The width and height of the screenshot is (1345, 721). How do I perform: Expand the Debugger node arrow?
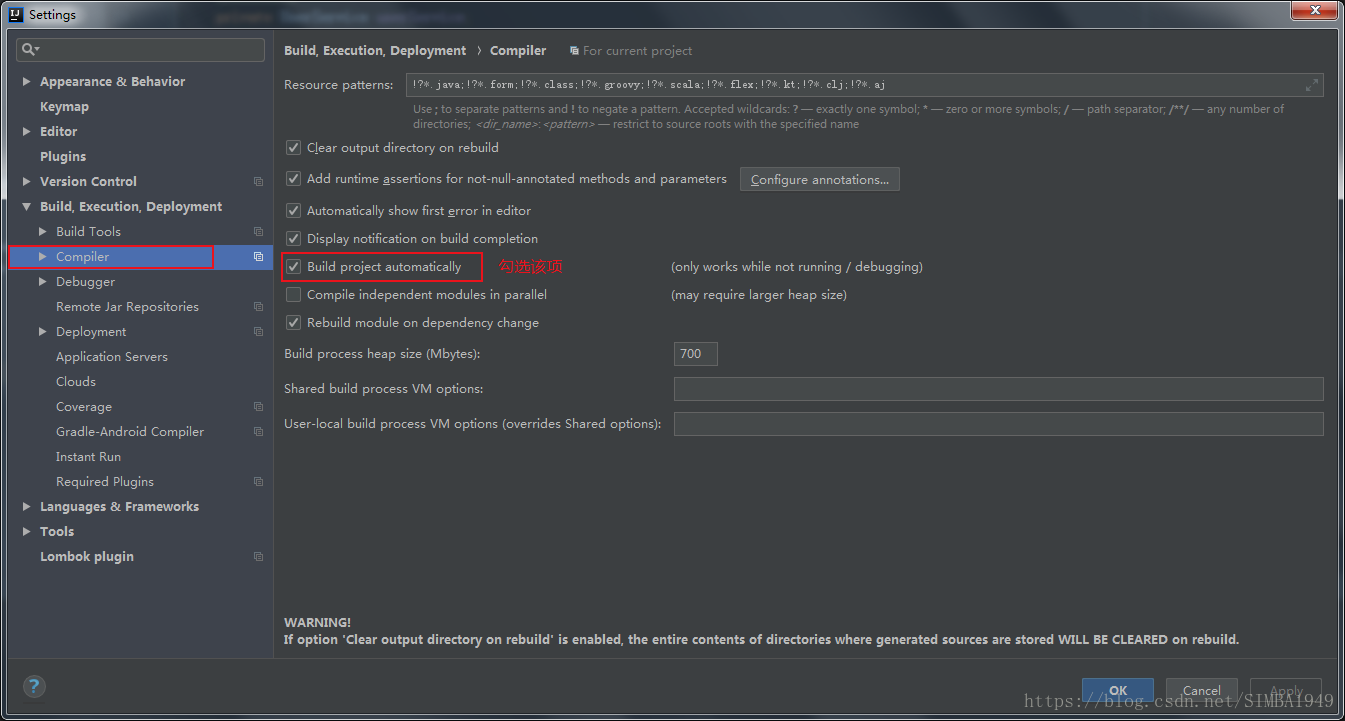(x=42, y=281)
